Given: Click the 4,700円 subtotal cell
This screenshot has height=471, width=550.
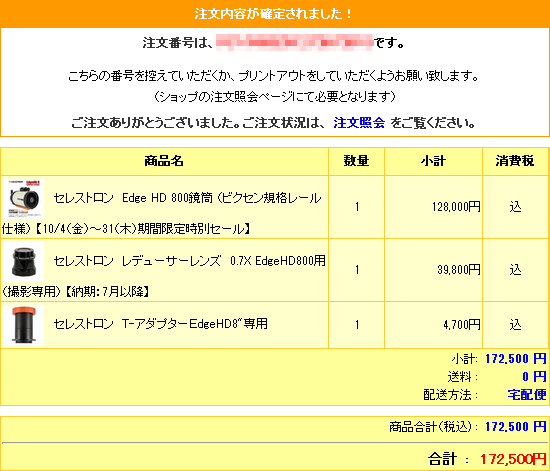Looking at the screenshot, I should [434, 325].
